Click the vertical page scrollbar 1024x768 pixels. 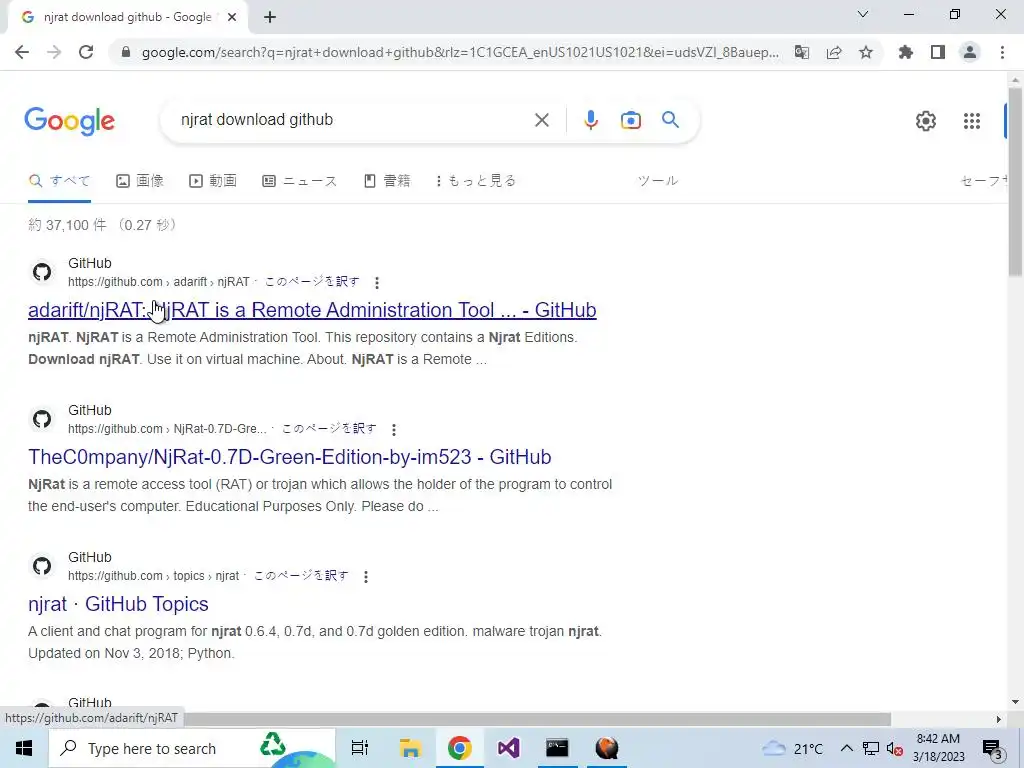[x=1015, y=182]
